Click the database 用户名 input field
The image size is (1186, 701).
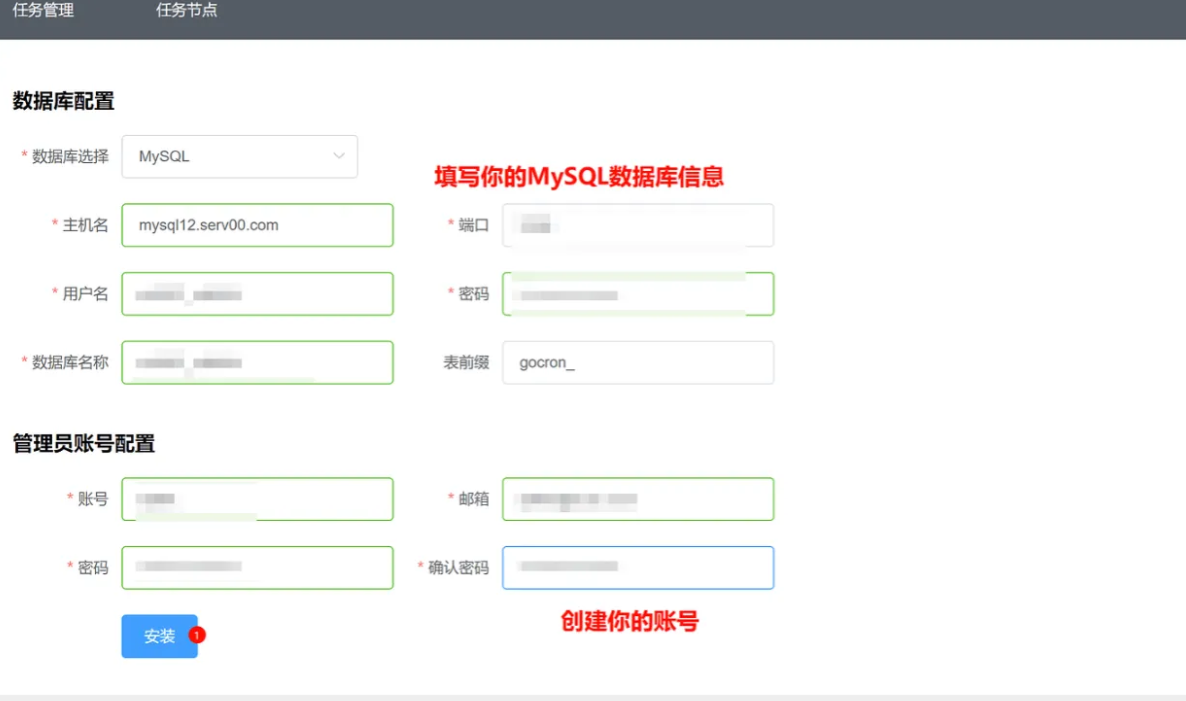(x=257, y=294)
